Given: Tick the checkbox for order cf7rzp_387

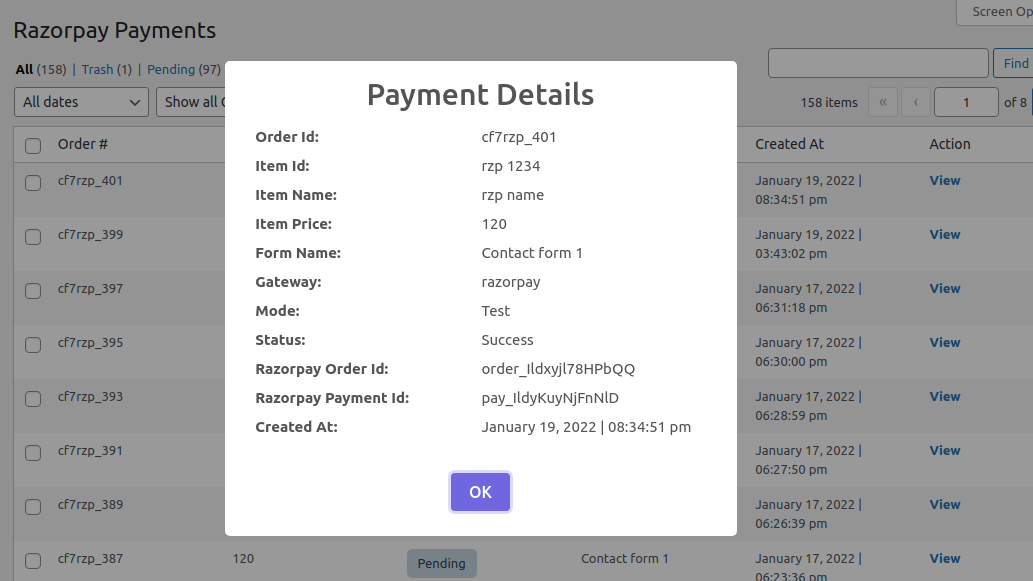Looking at the screenshot, I should pyautogui.click(x=33, y=561).
